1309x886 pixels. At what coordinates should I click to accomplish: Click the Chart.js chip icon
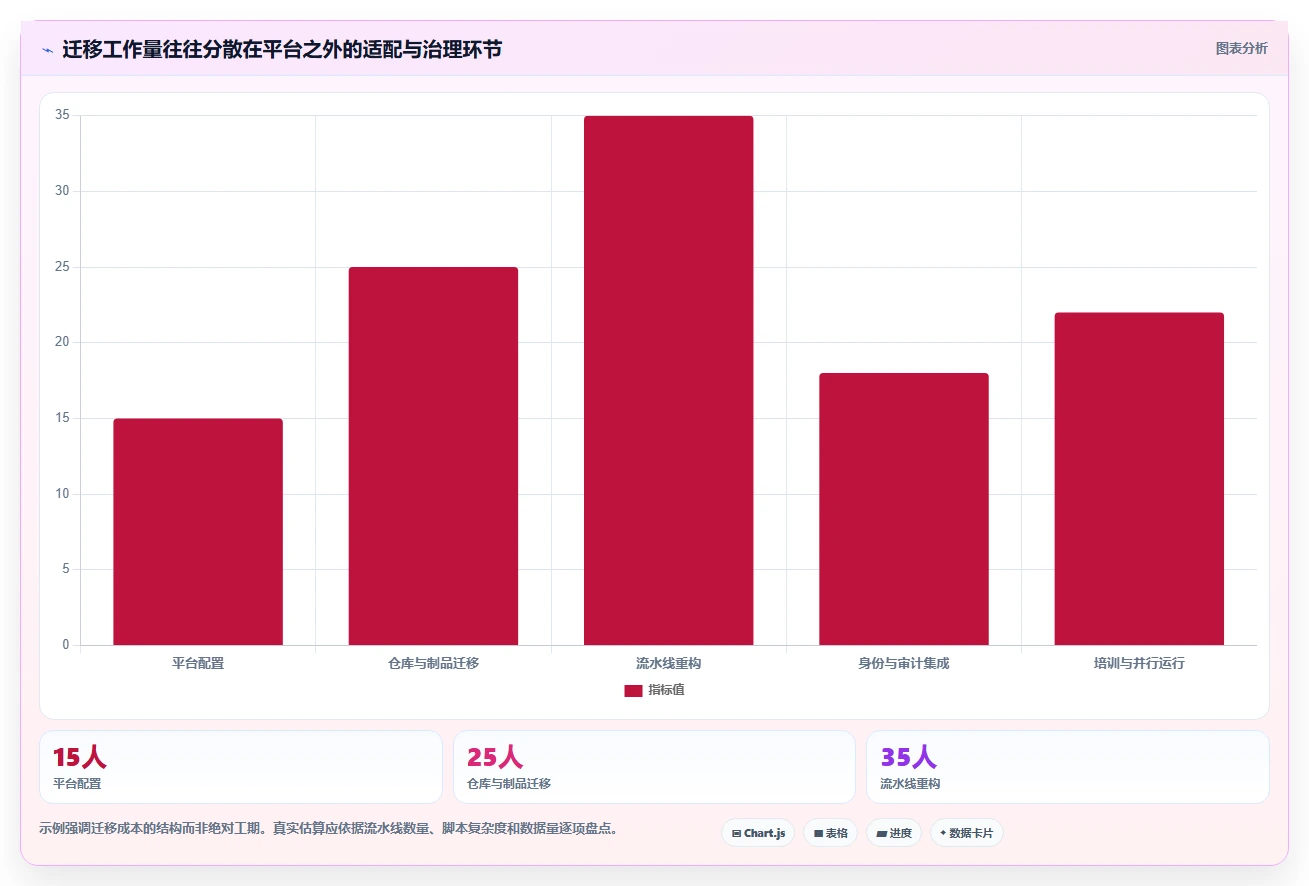tap(736, 833)
